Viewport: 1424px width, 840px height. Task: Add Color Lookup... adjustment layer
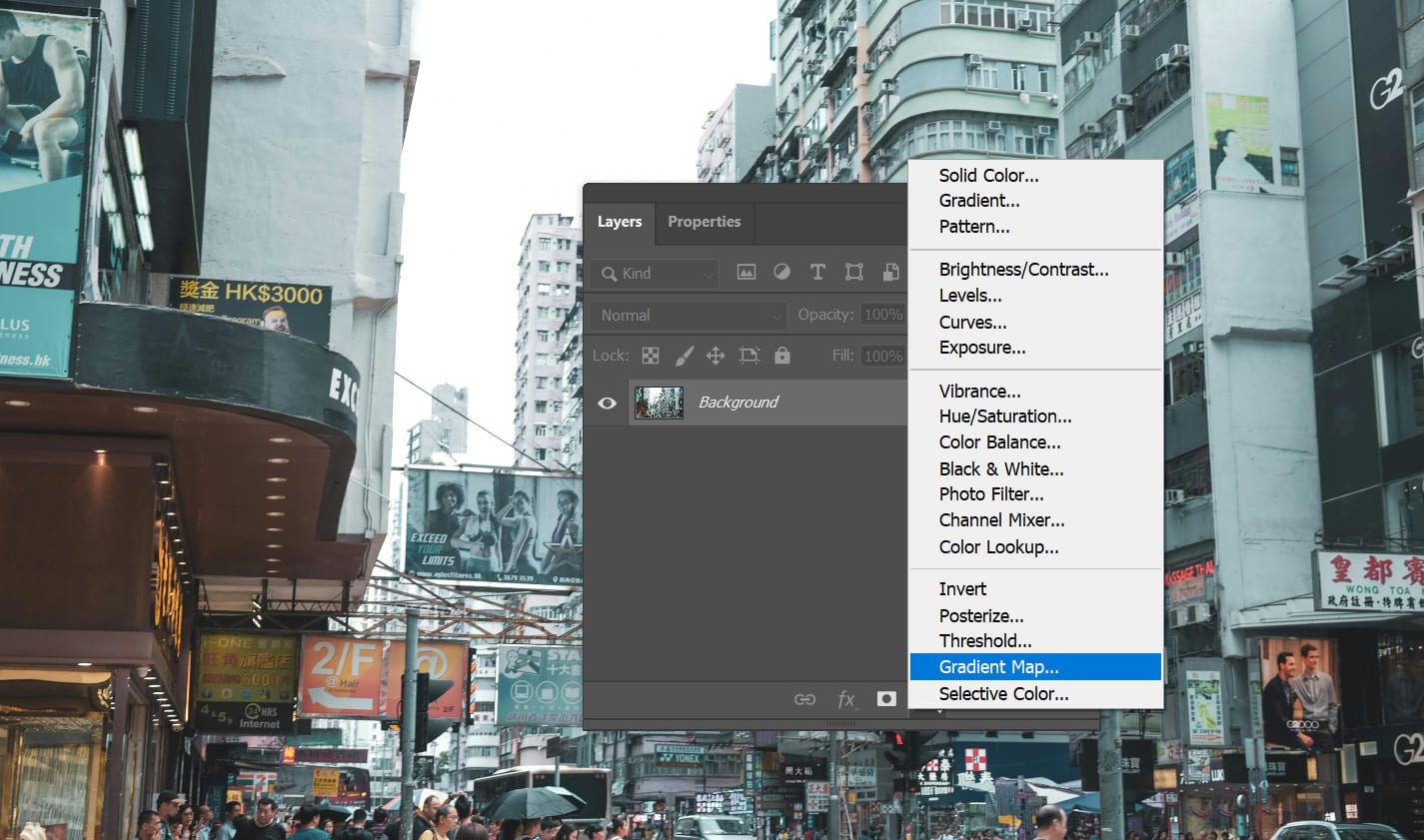point(999,547)
